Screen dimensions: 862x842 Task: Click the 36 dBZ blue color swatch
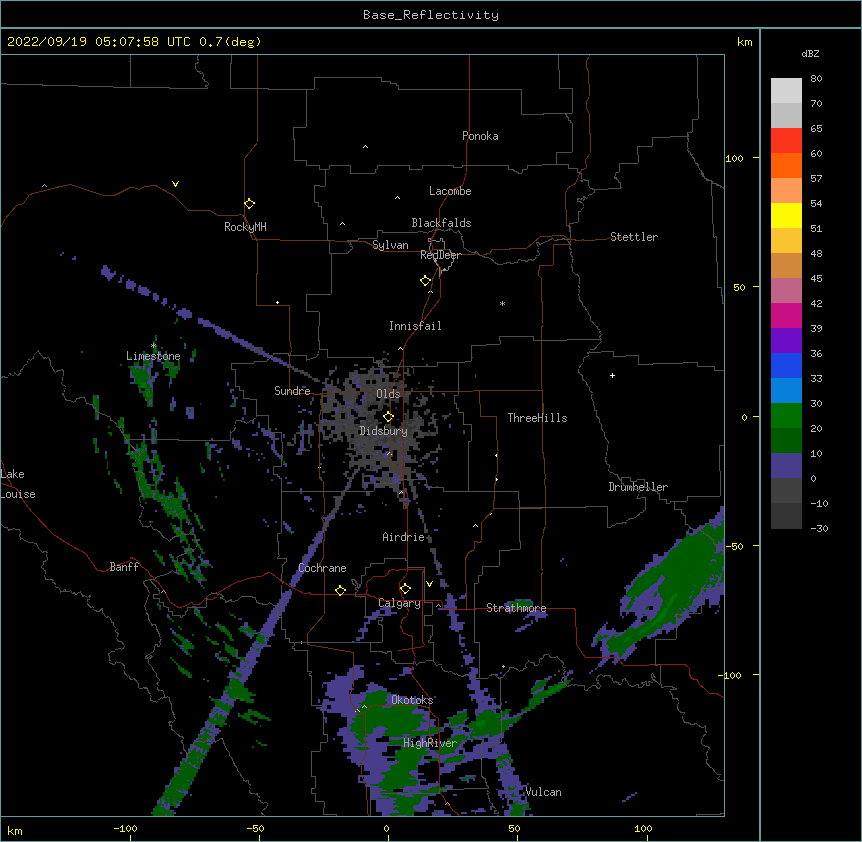pos(786,365)
